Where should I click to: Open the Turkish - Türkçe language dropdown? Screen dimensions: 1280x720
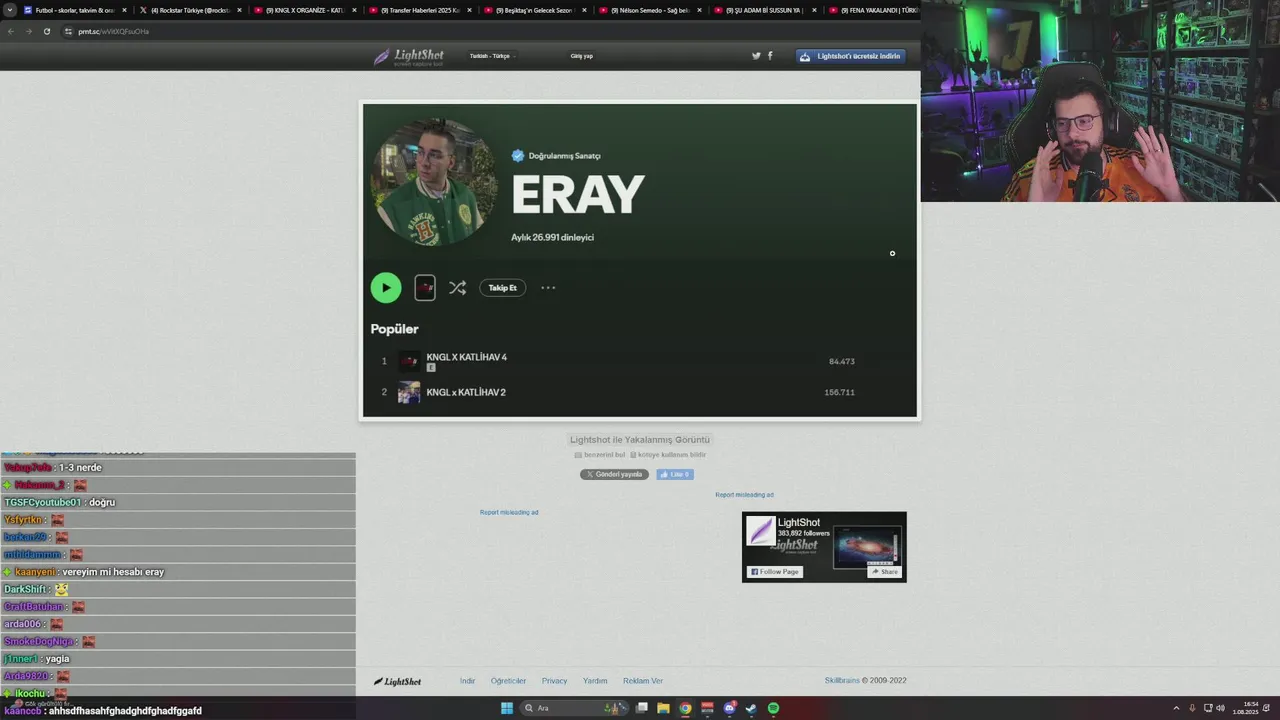492,56
